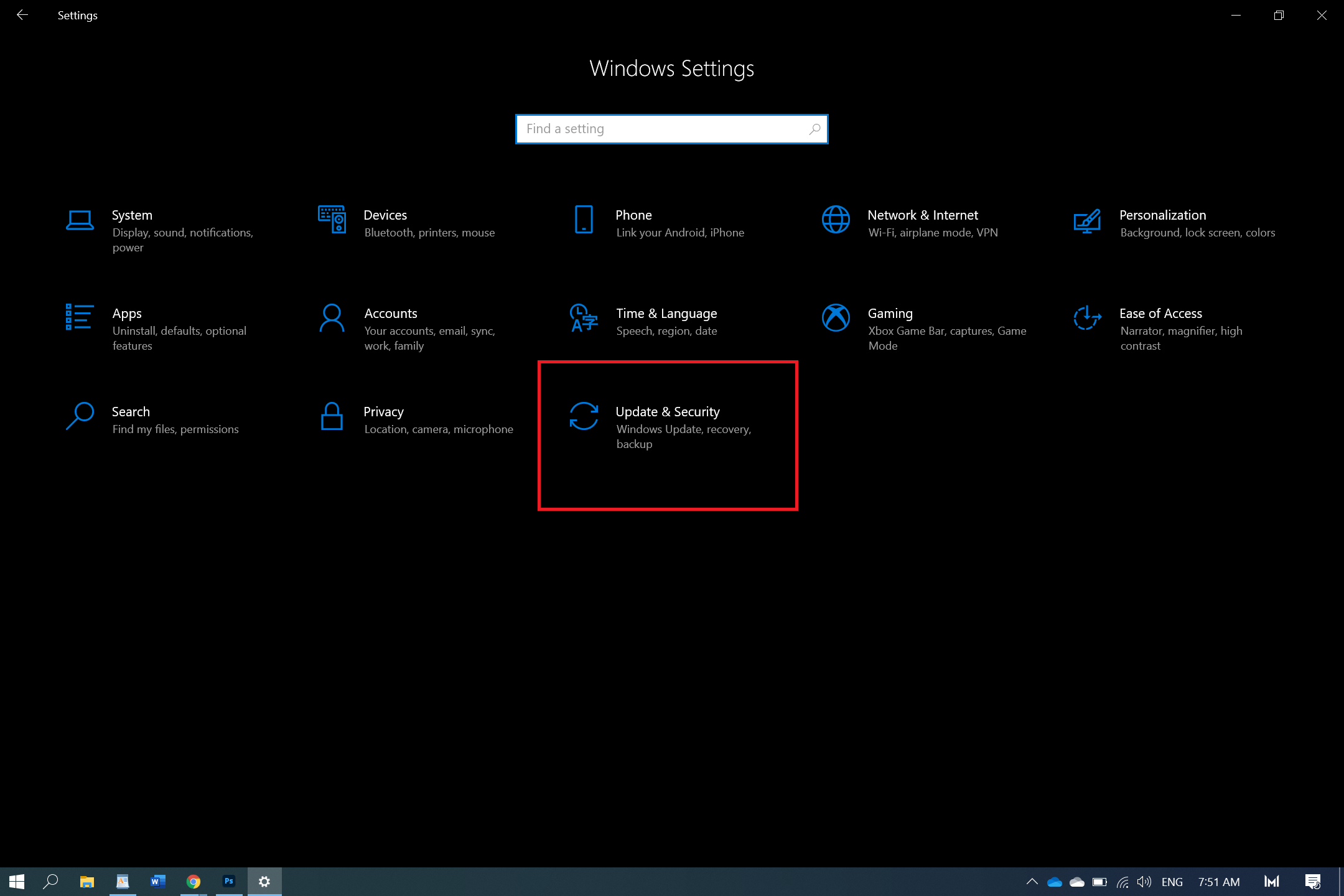Open Time & Language title

pos(666,314)
